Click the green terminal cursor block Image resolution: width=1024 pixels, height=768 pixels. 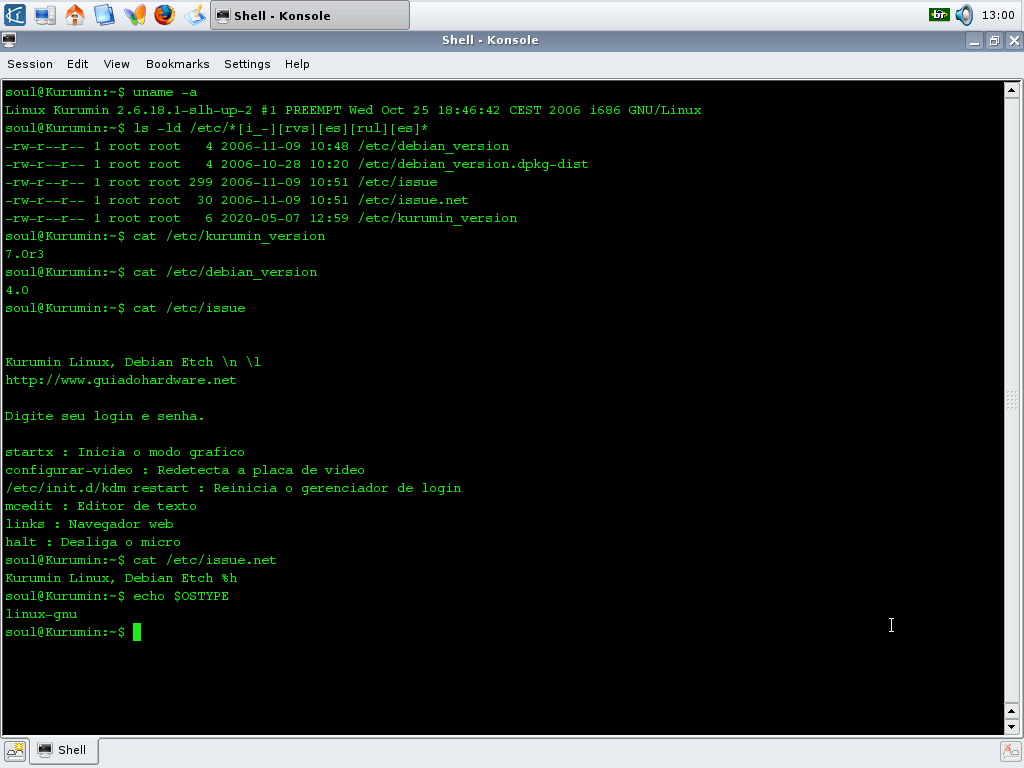coord(137,632)
